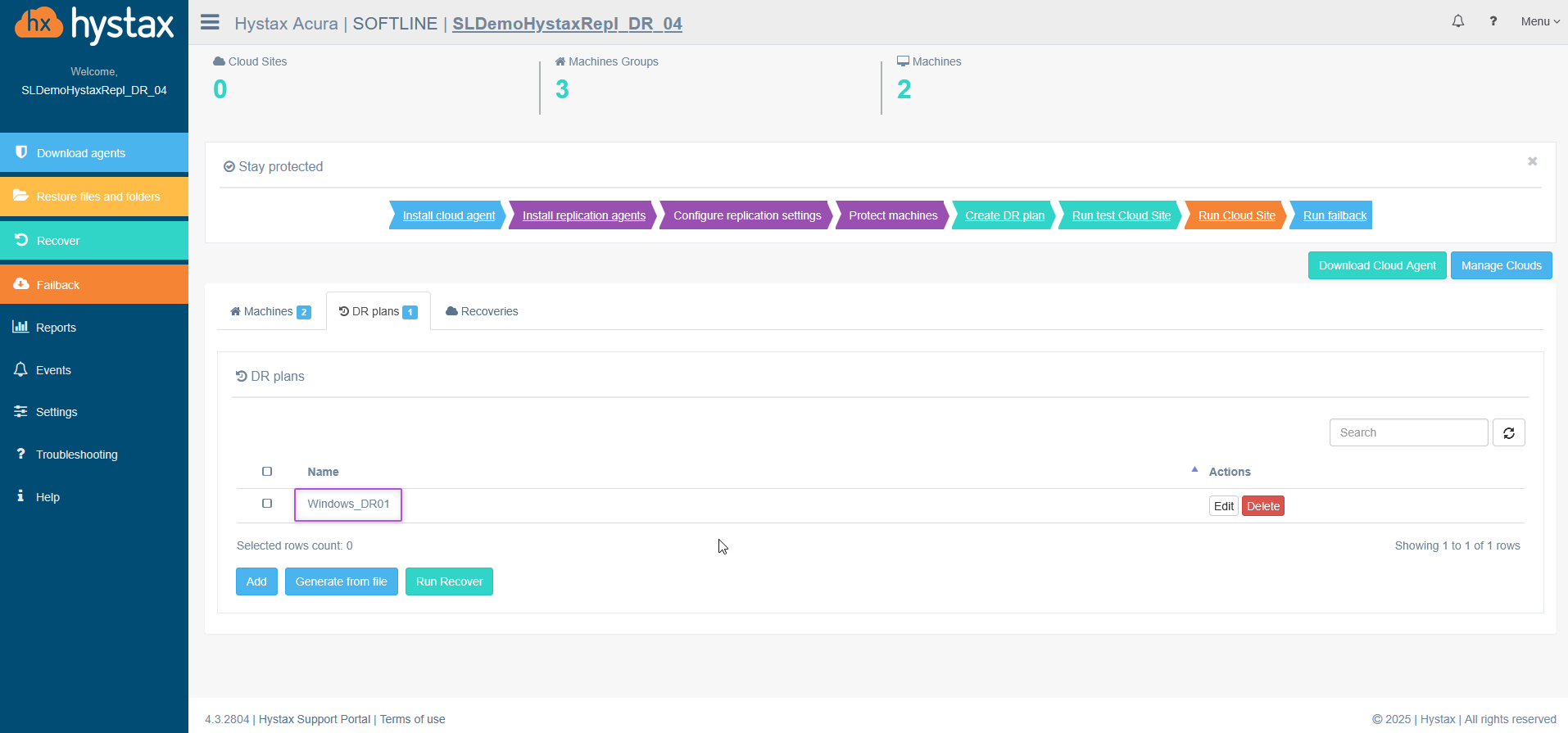Viewport: 1568px width, 733px height.
Task: Click the question mark help icon in header
Action: pyautogui.click(x=1493, y=21)
